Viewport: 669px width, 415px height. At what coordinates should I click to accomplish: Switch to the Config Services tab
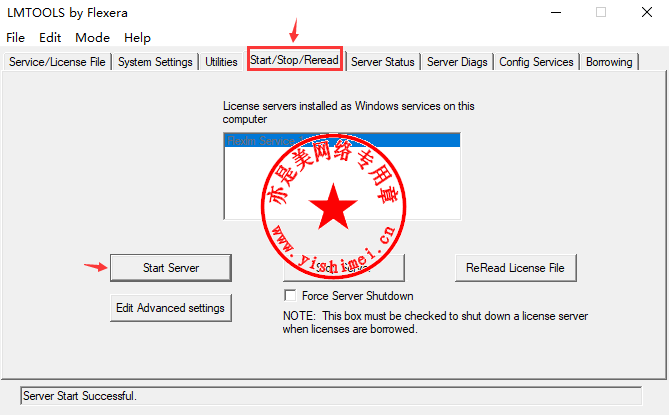click(x=536, y=62)
